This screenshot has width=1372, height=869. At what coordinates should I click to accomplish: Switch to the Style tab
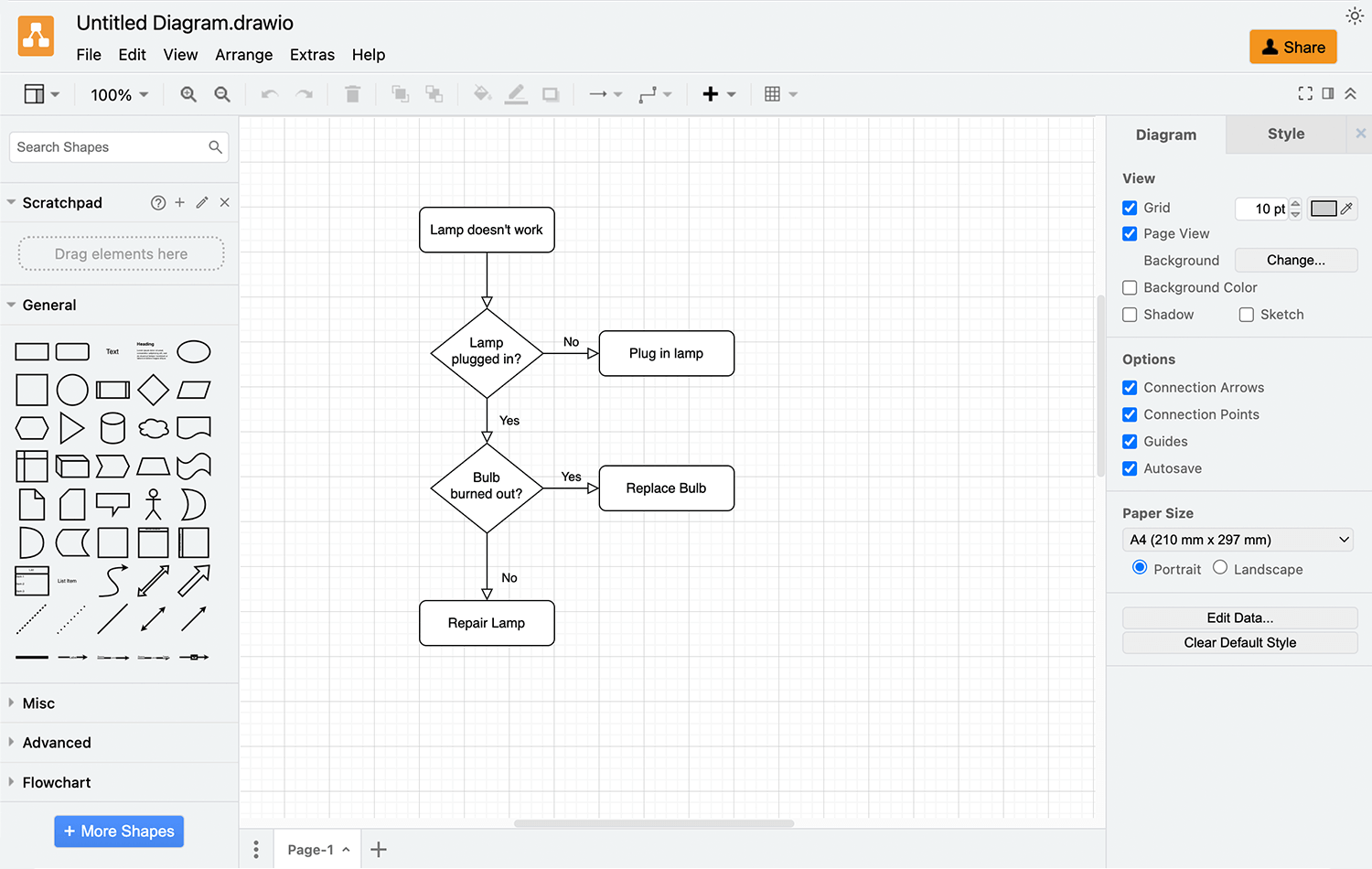(x=1286, y=134)
